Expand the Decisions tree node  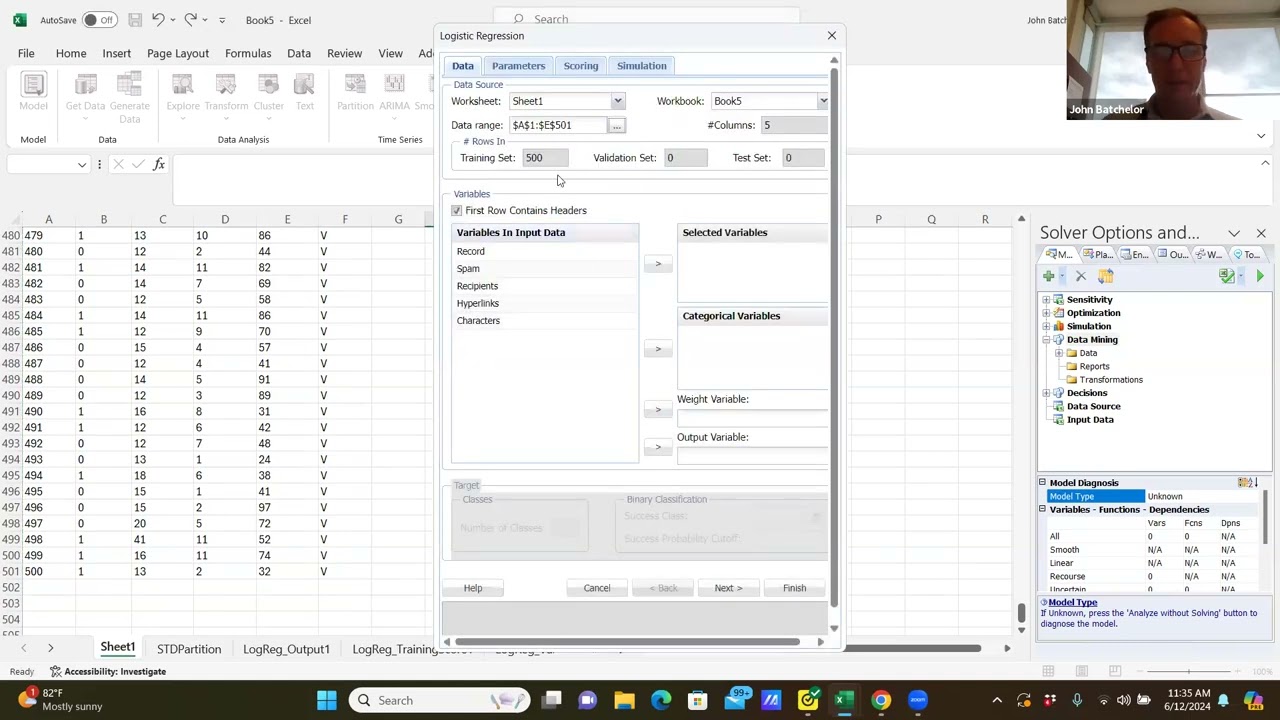click(x=1046, y=393)
